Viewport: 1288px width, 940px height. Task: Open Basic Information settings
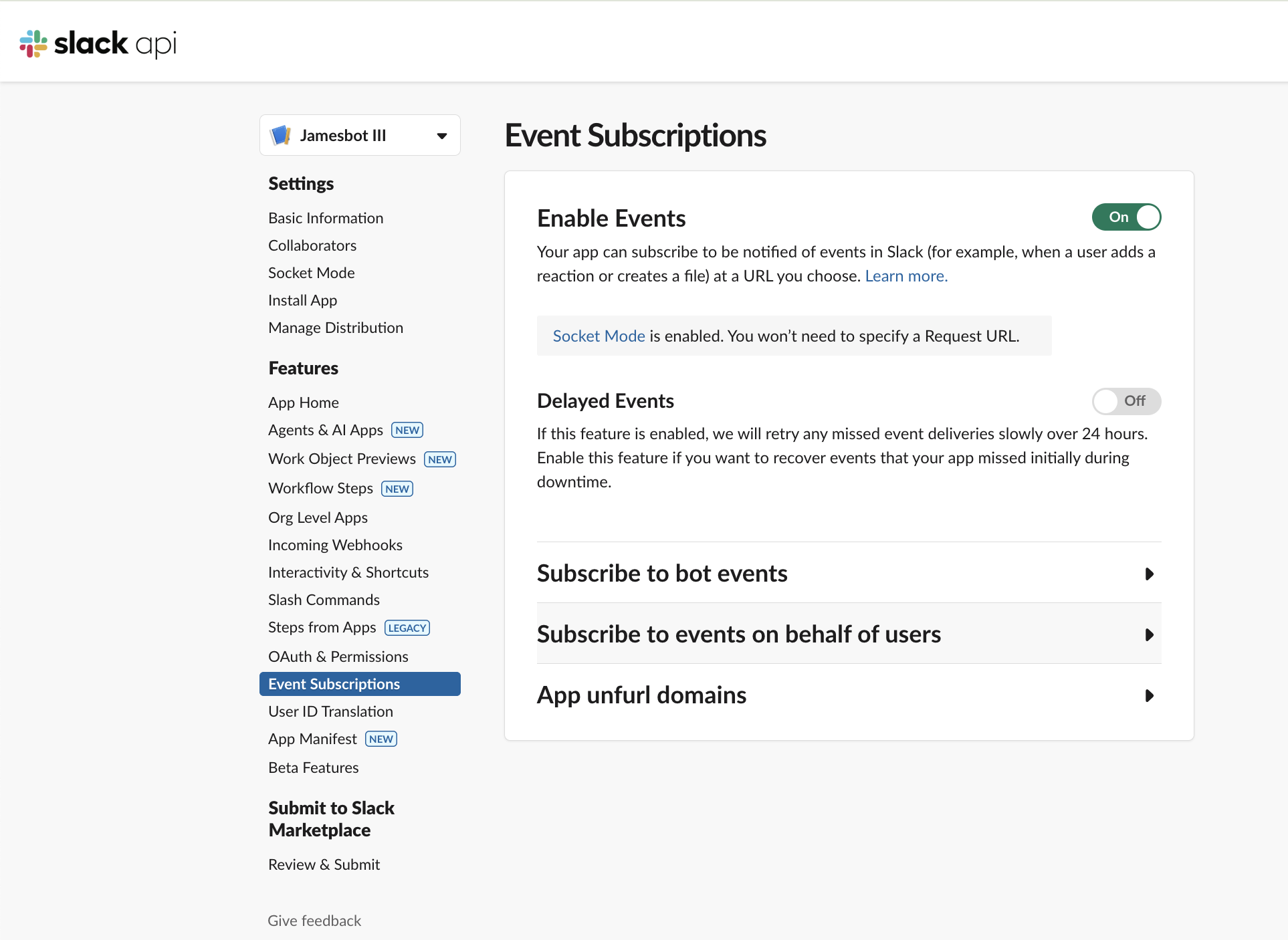point(326,217)
